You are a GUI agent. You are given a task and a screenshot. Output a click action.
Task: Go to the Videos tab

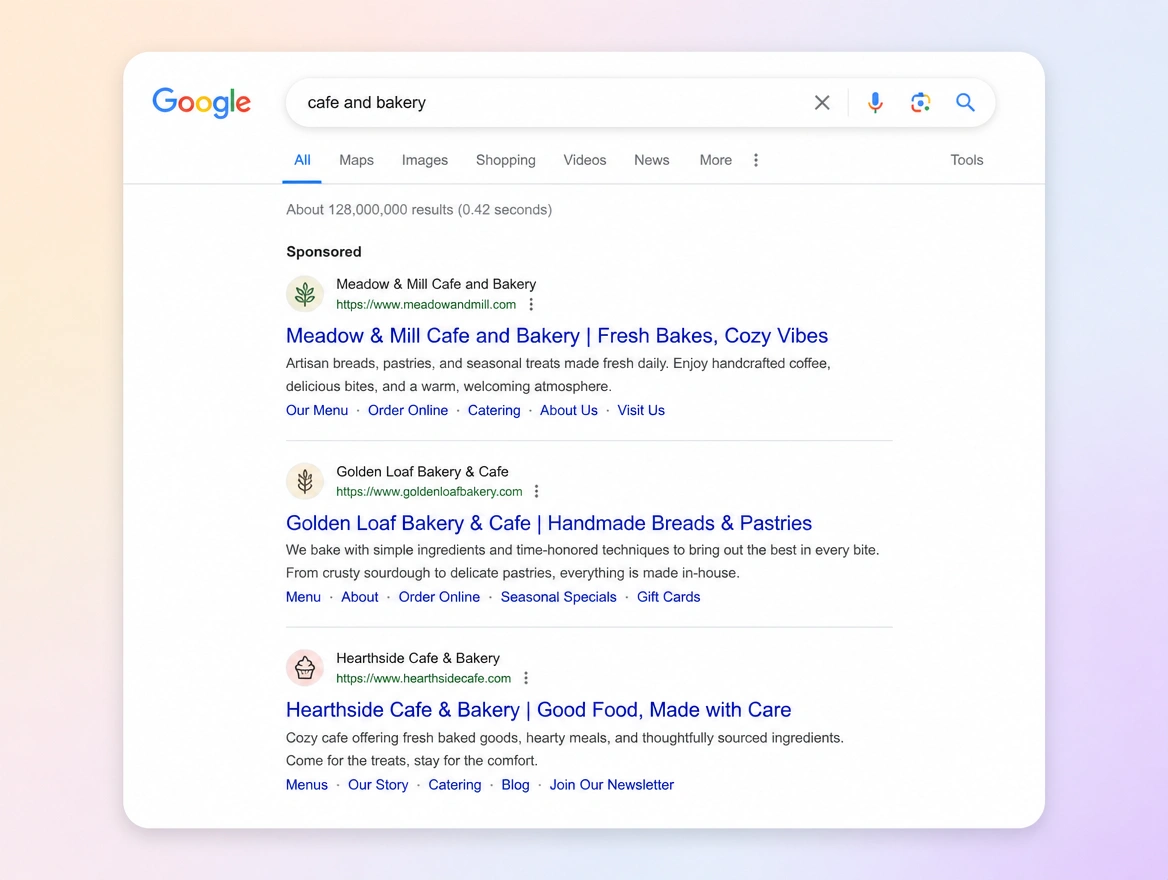click(585, 160)
